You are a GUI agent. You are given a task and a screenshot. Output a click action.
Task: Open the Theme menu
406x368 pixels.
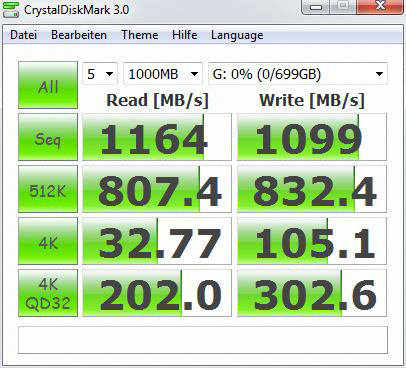click(x=139, y=35)
